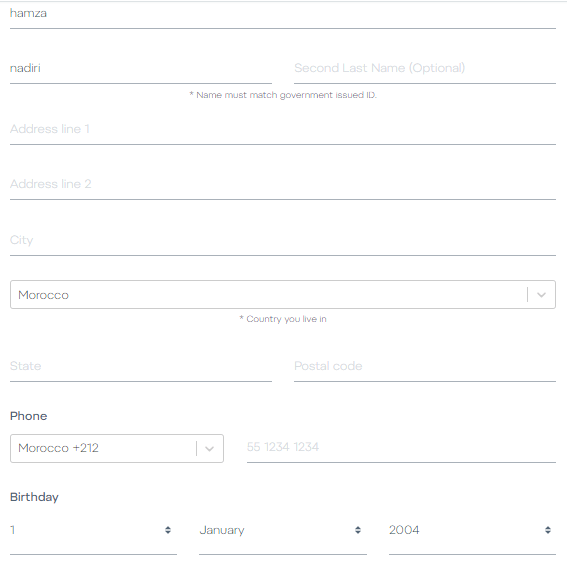Screen dimensions: 567x581
Task: Click the up-down arrows of the 2004 selector
Action: tap(548, 530)
